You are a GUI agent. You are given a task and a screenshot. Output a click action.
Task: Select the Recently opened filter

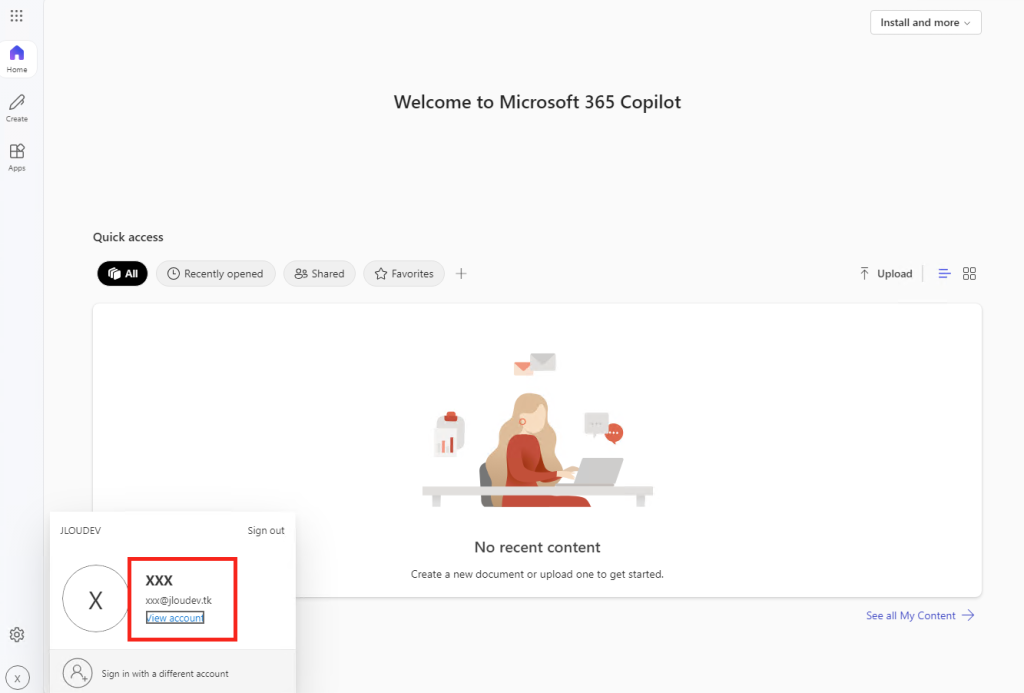point(216,274)
